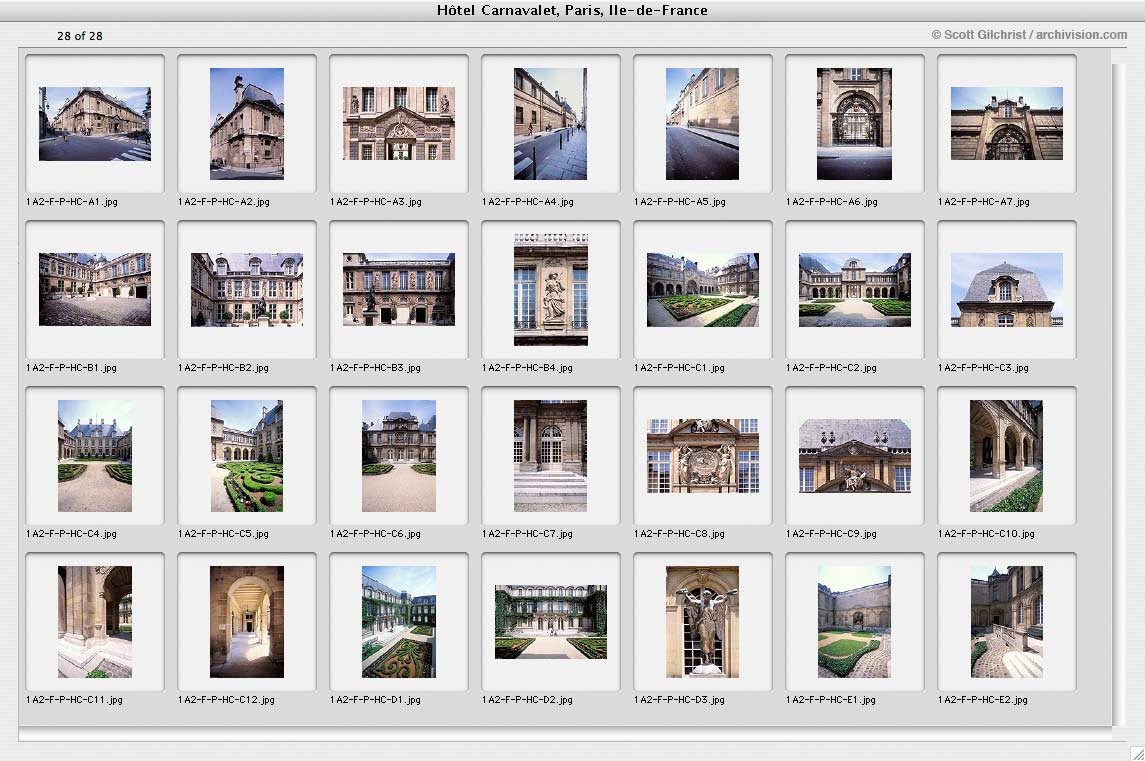
Task: Select the caption text 1A2-F-P-HC-E2.jpg
Action: (x=982, y=700)
